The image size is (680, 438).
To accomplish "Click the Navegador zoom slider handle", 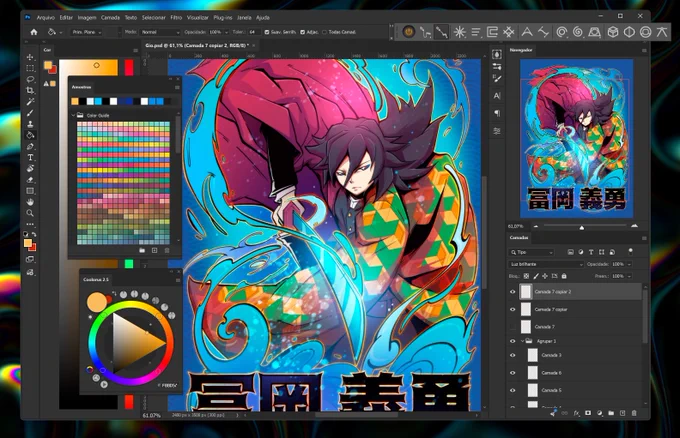I will [582, 227].
